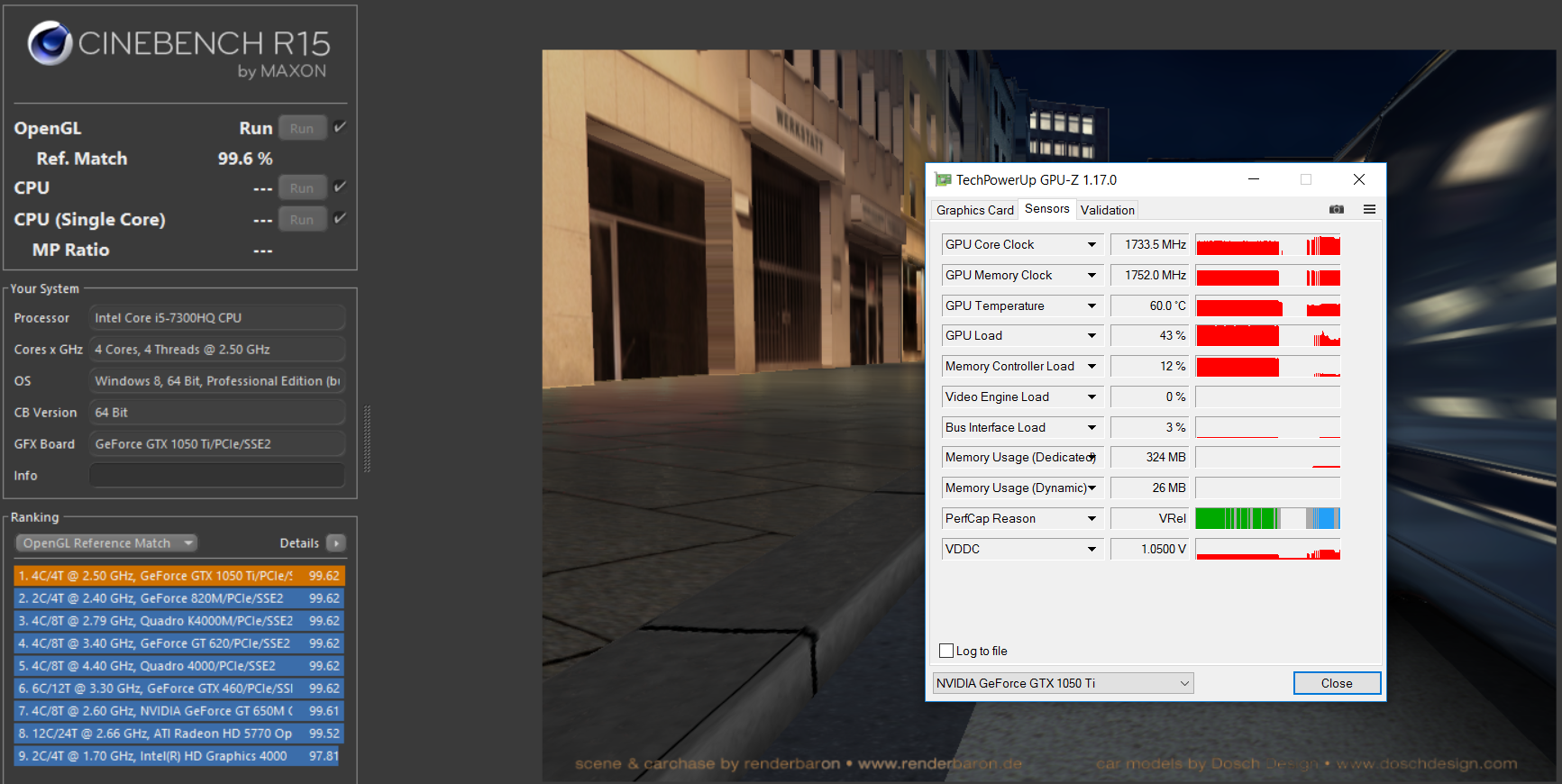Select ranking row 2 GeForce 820M
The height and width of the screenshot is (784, 1562).
[x=178, y=598]
